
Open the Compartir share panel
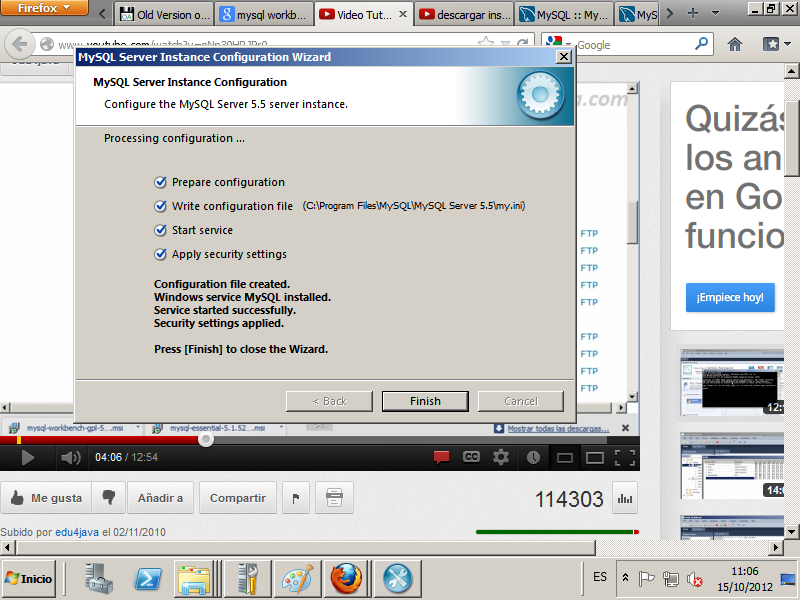(x=238, y=497)
